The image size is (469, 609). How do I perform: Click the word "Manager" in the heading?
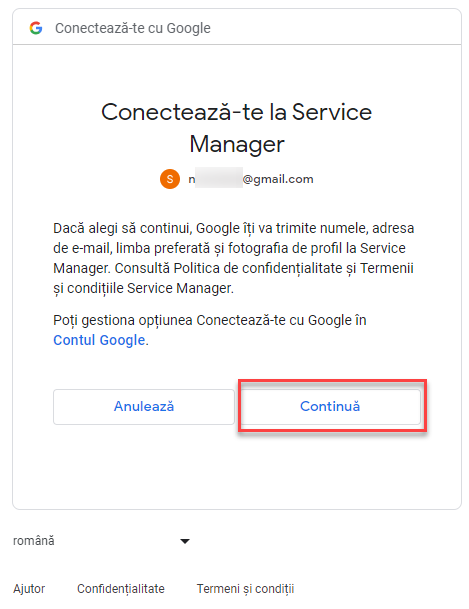click(237, 144)
